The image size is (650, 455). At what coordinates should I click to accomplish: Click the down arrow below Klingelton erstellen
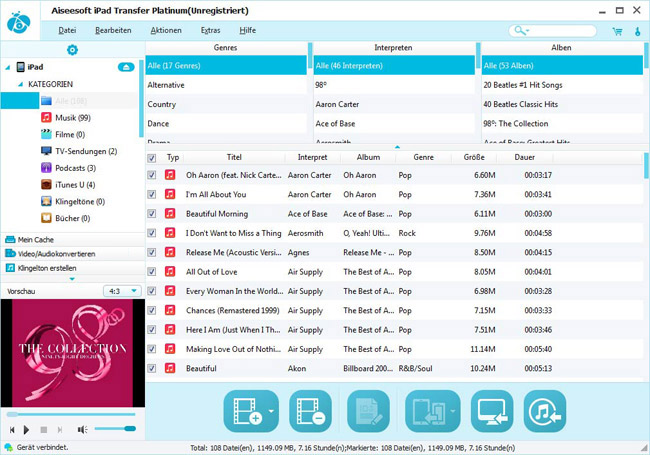tap(73, 279)
